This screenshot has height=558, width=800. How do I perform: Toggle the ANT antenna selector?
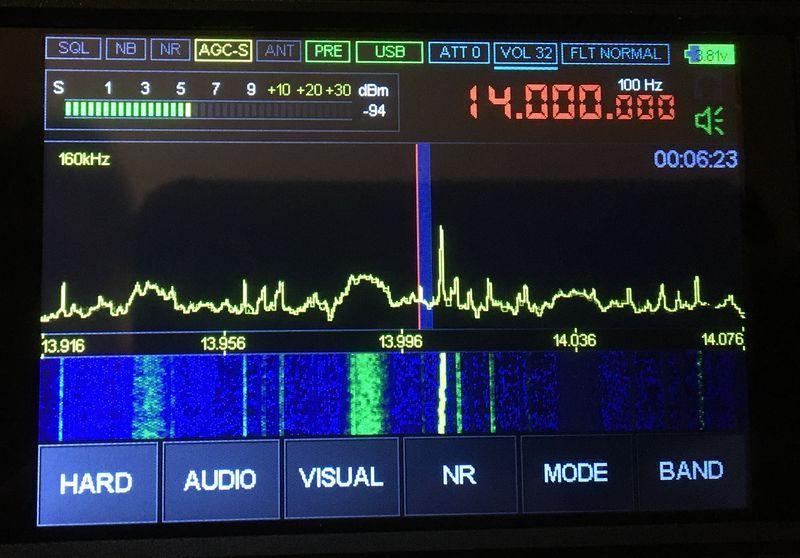click(x=280, y=50)
